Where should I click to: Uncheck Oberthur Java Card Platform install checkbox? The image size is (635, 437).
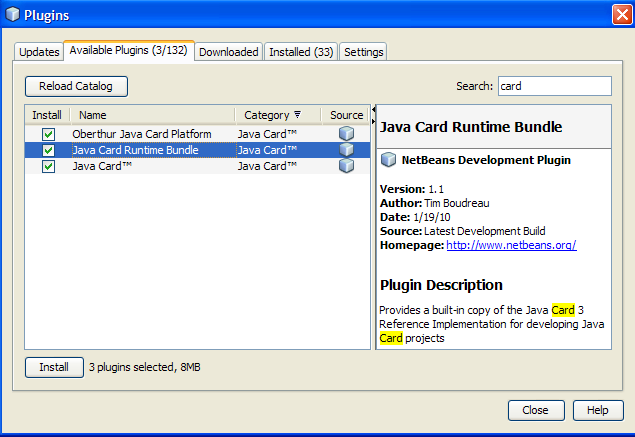click(x=48, y=134)
